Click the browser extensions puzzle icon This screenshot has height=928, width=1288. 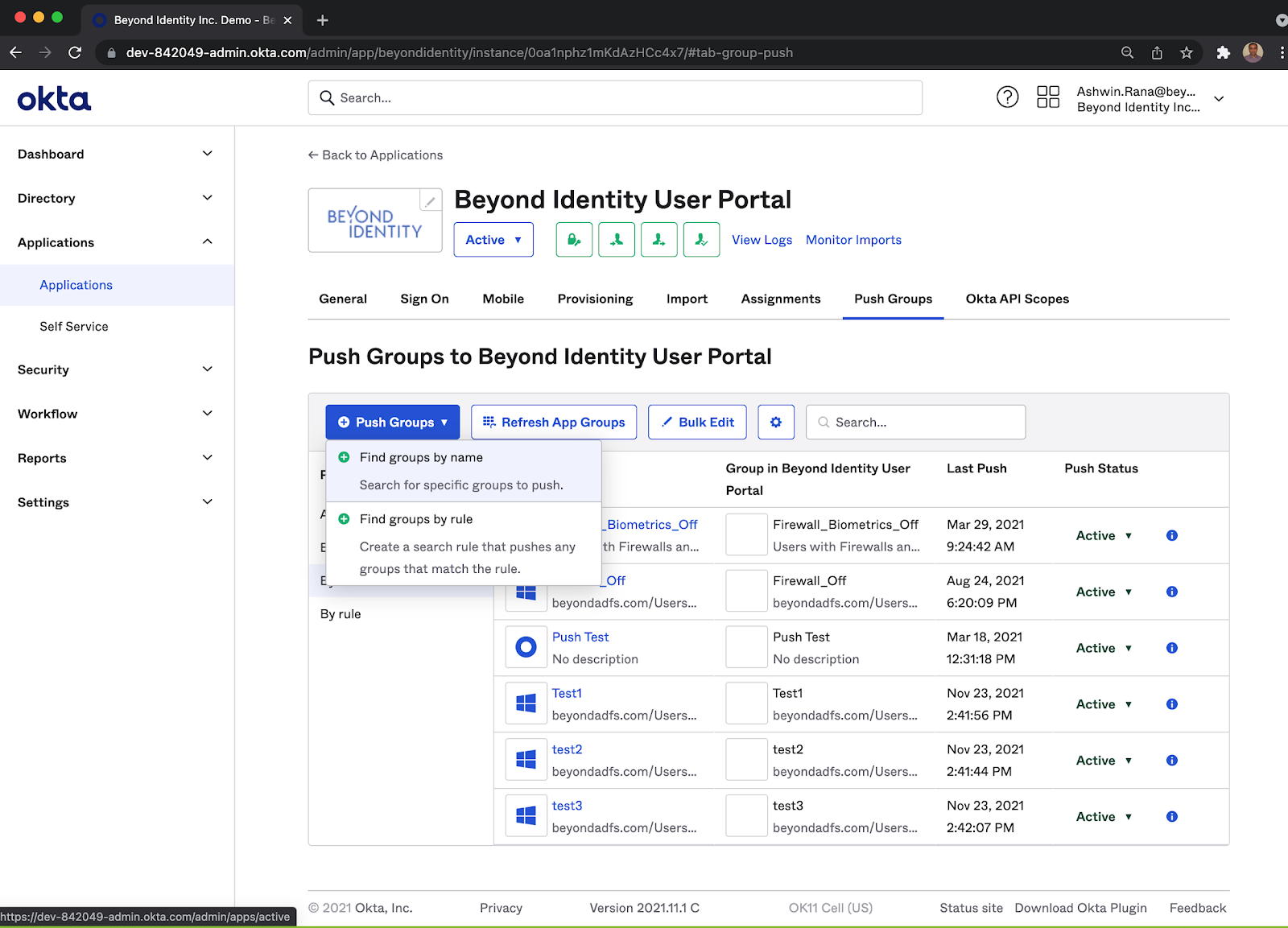point(1223,52)
